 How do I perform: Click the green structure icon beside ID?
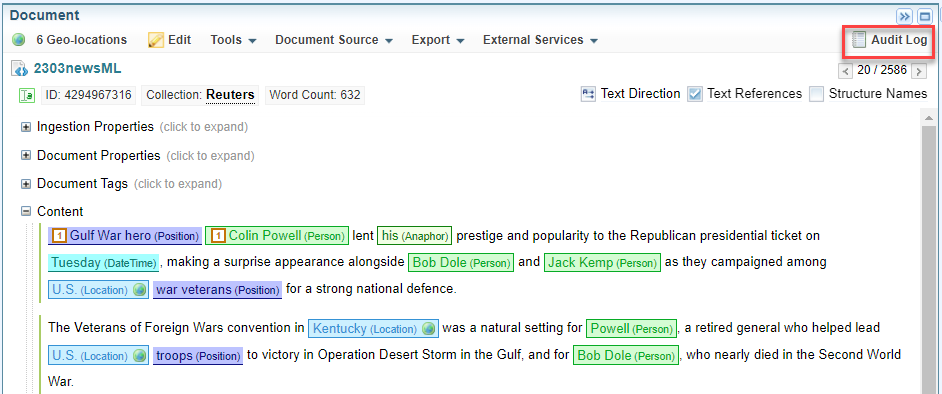(27, 95)
